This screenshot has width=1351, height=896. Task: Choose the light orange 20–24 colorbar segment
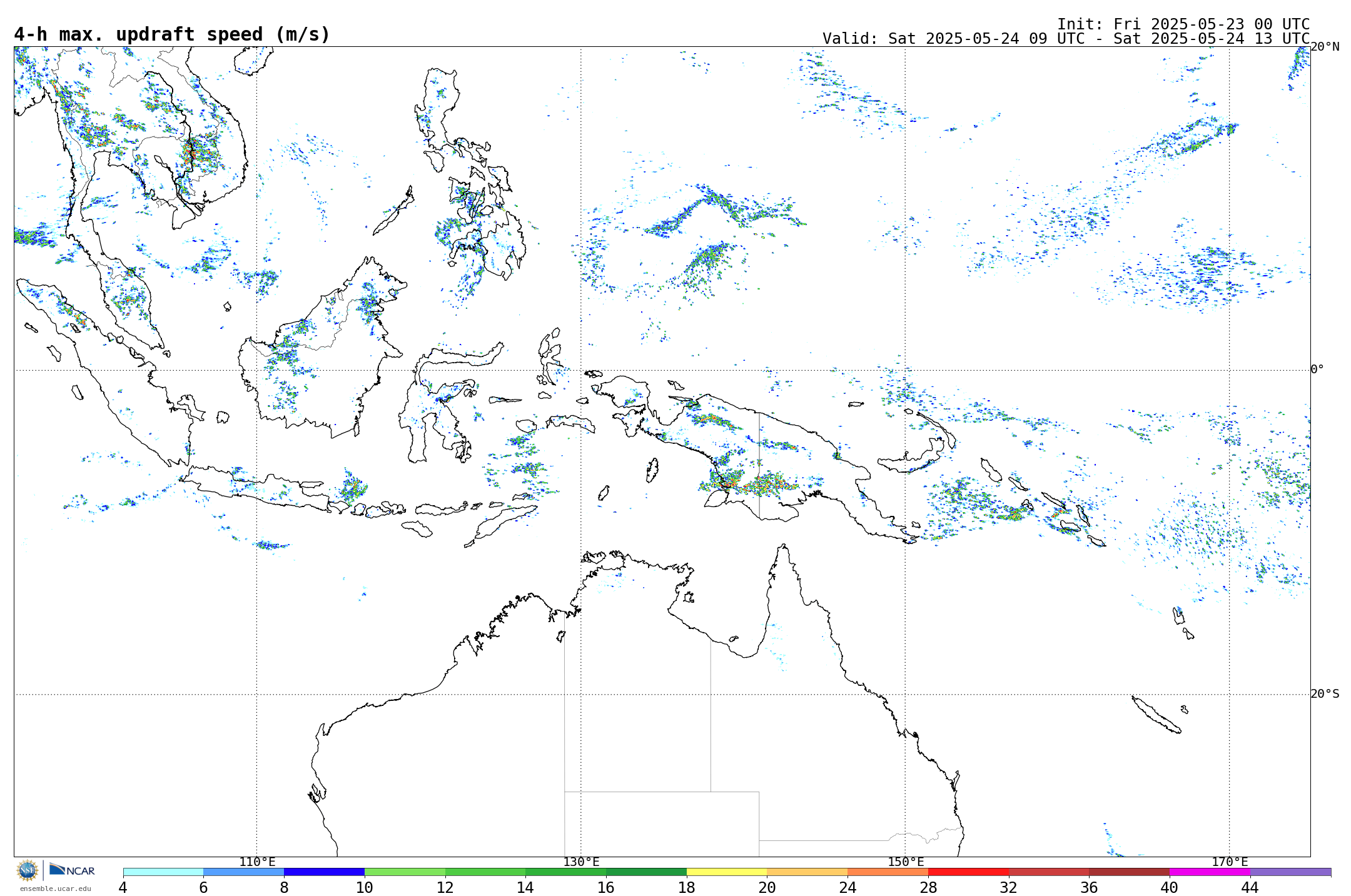tap(807, 872)
